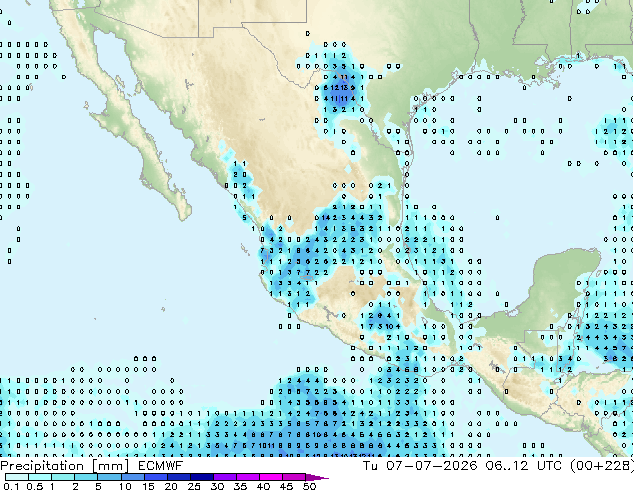Viewport: 634px width, 490px height.
Task: Click the '[mm]' unit label
Action: tap(111, 466)
